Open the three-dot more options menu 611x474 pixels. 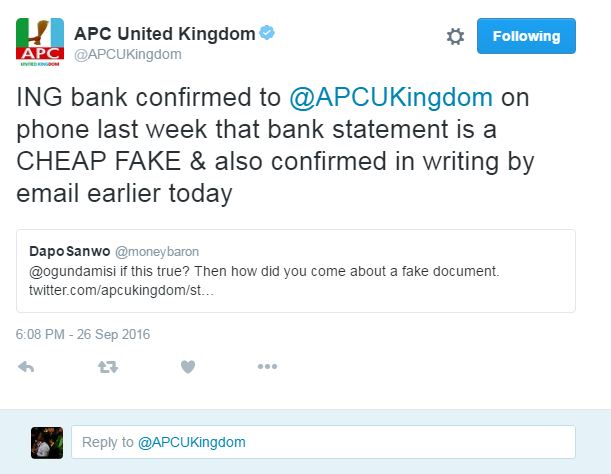266,367
